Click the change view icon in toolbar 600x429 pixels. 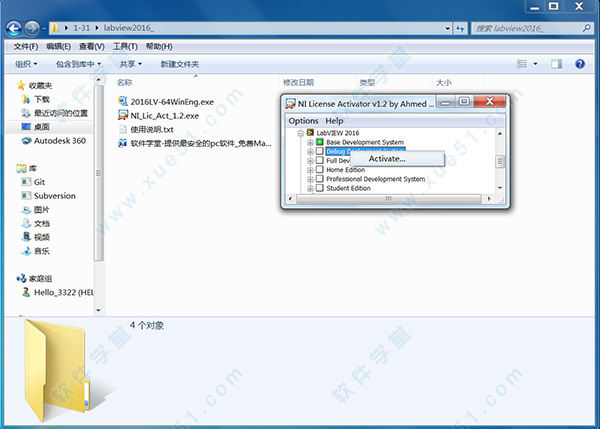coord(522,64)
